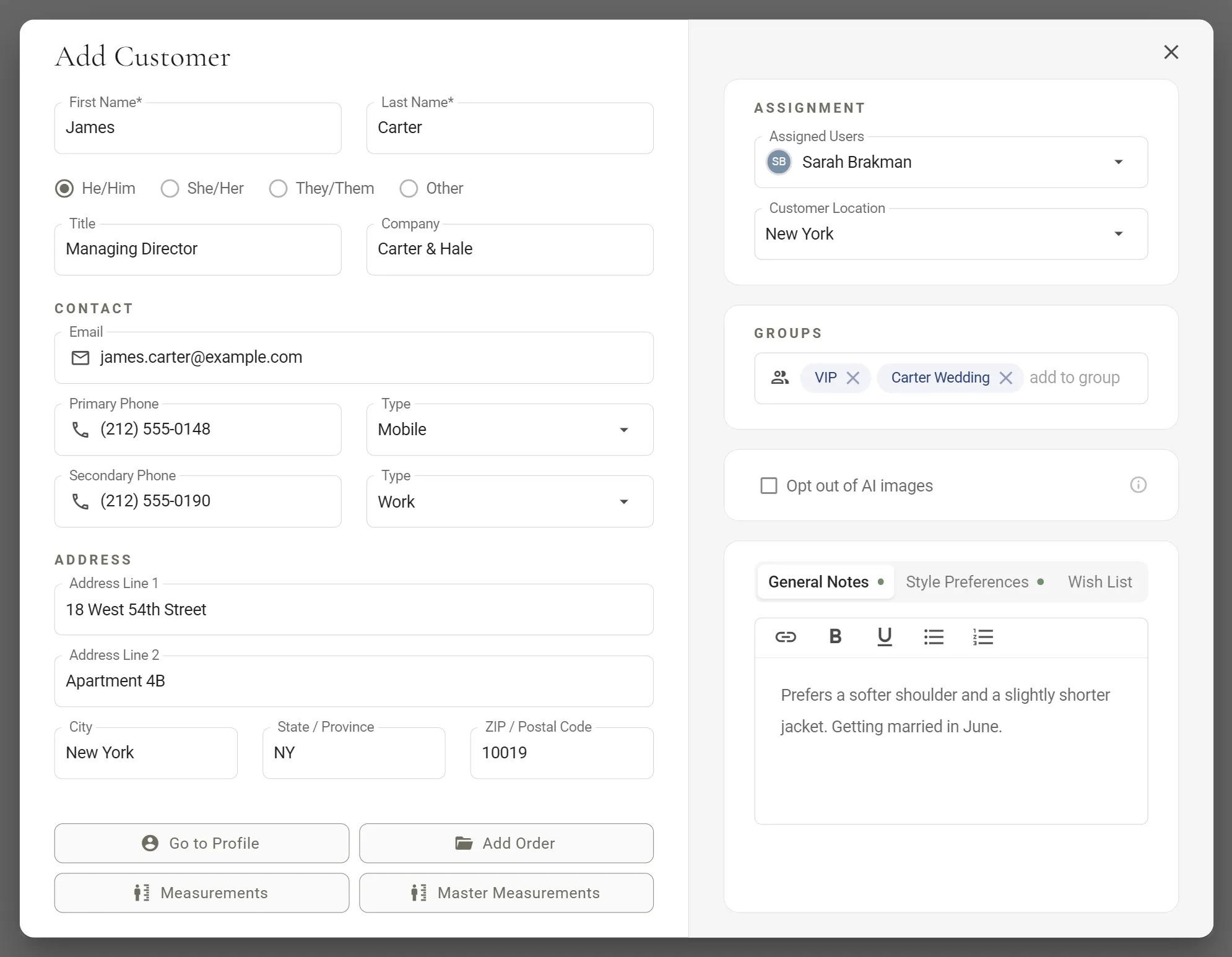Insert a bulleted list in notes
This screenshot has height=957, width=1232.
click(x=934, y=637)
